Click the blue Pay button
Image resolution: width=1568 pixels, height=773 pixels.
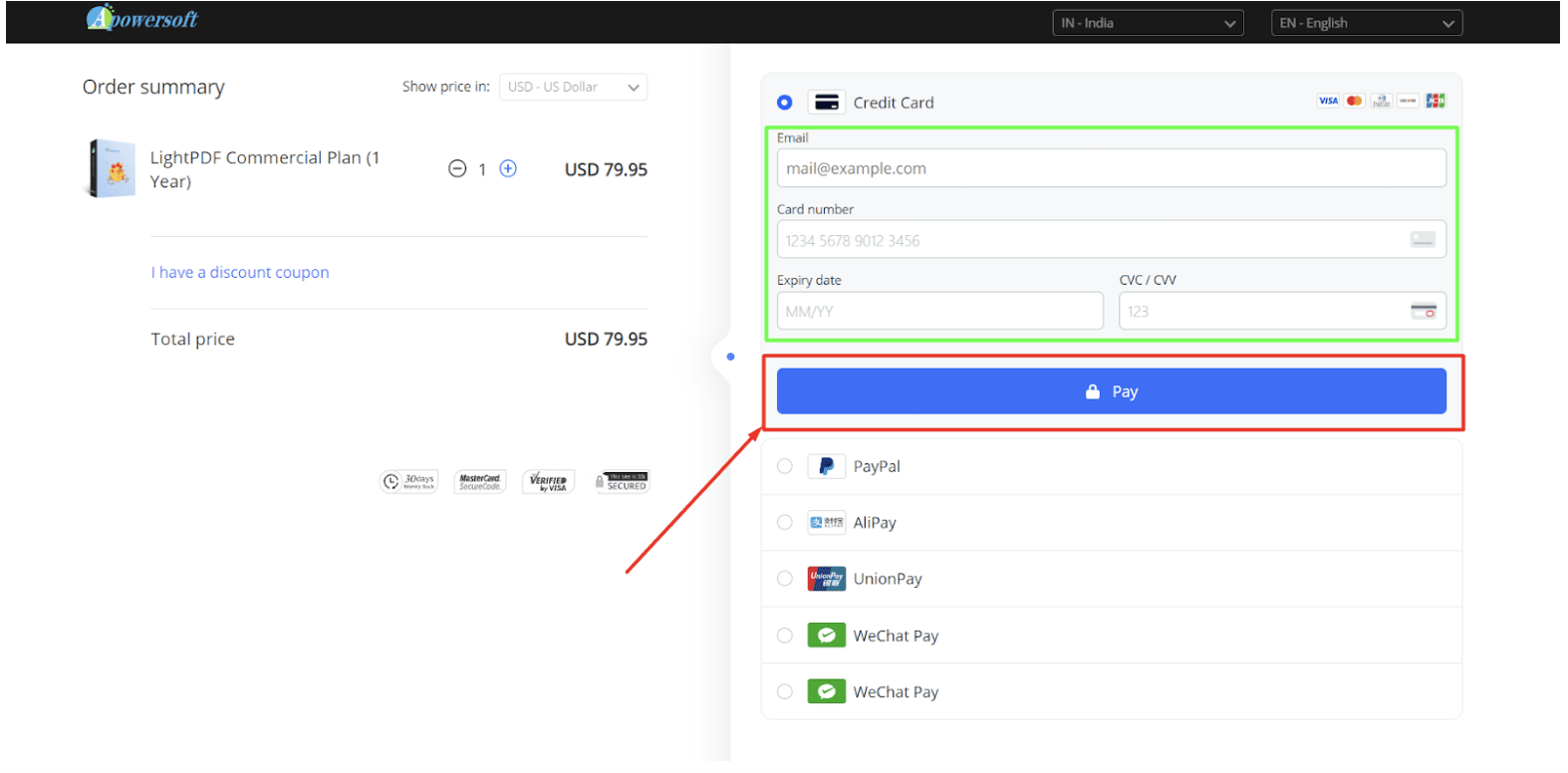pos(1112,391)
